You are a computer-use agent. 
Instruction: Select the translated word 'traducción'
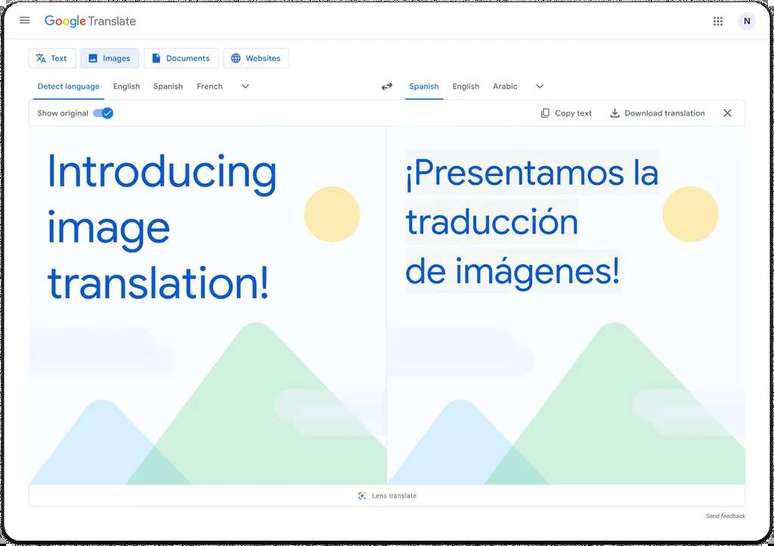tap(492, 222)
